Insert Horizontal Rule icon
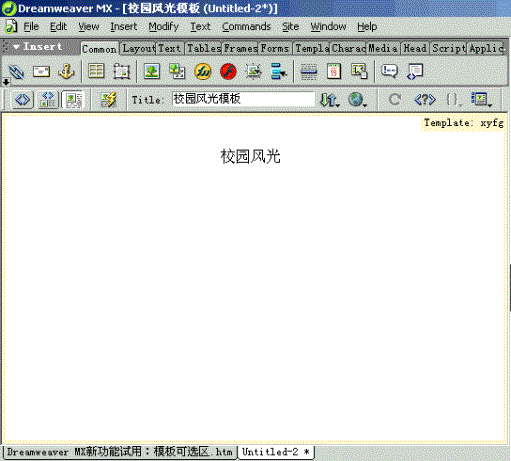511x461 pixels. [309, 71]
